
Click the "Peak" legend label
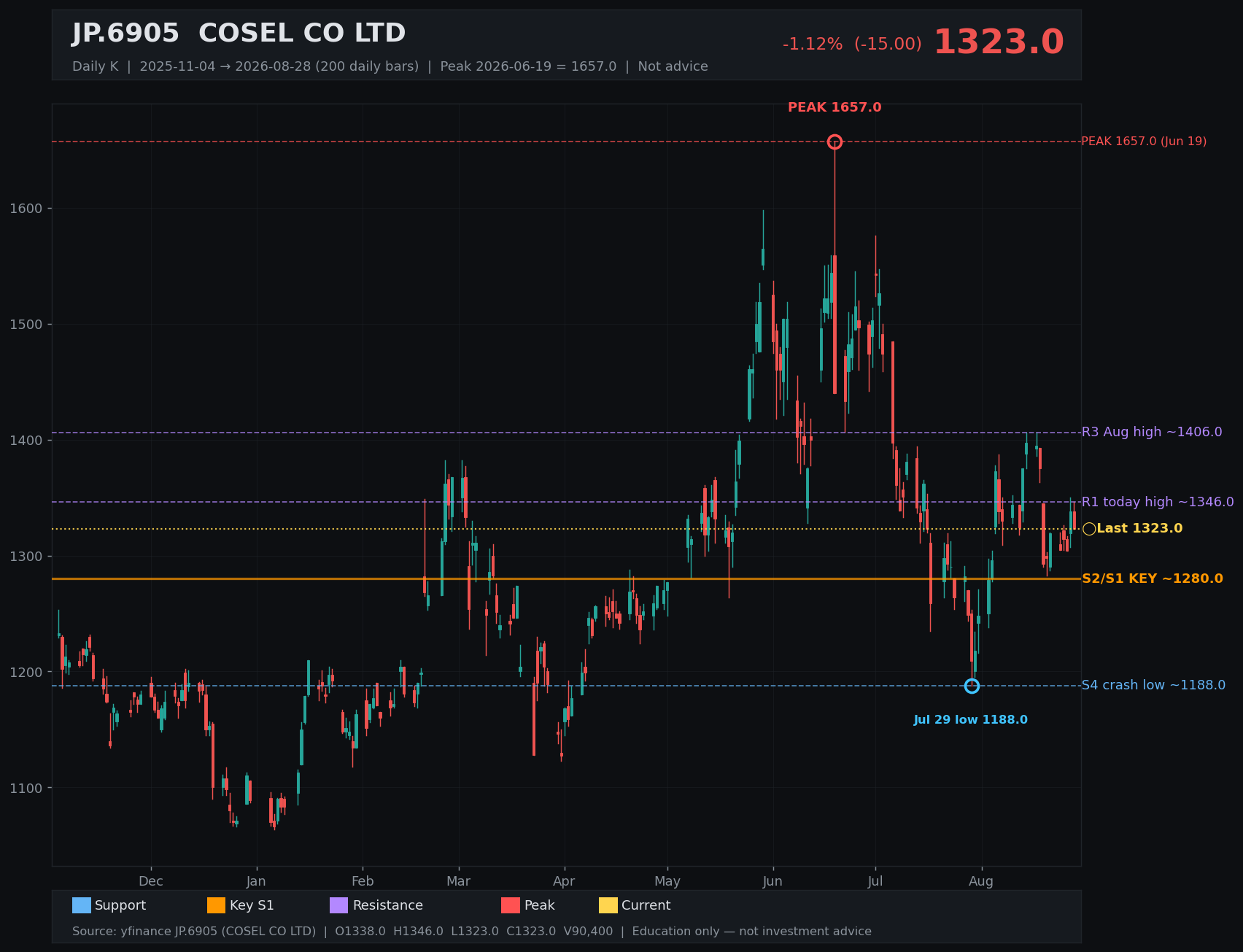(x=540, y=905)
